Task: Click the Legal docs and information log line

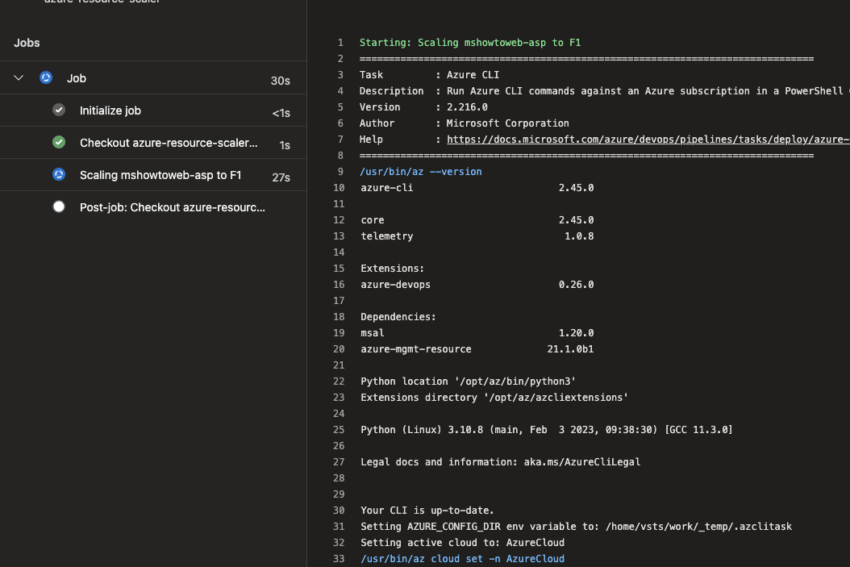Action: tap(500, 462)
